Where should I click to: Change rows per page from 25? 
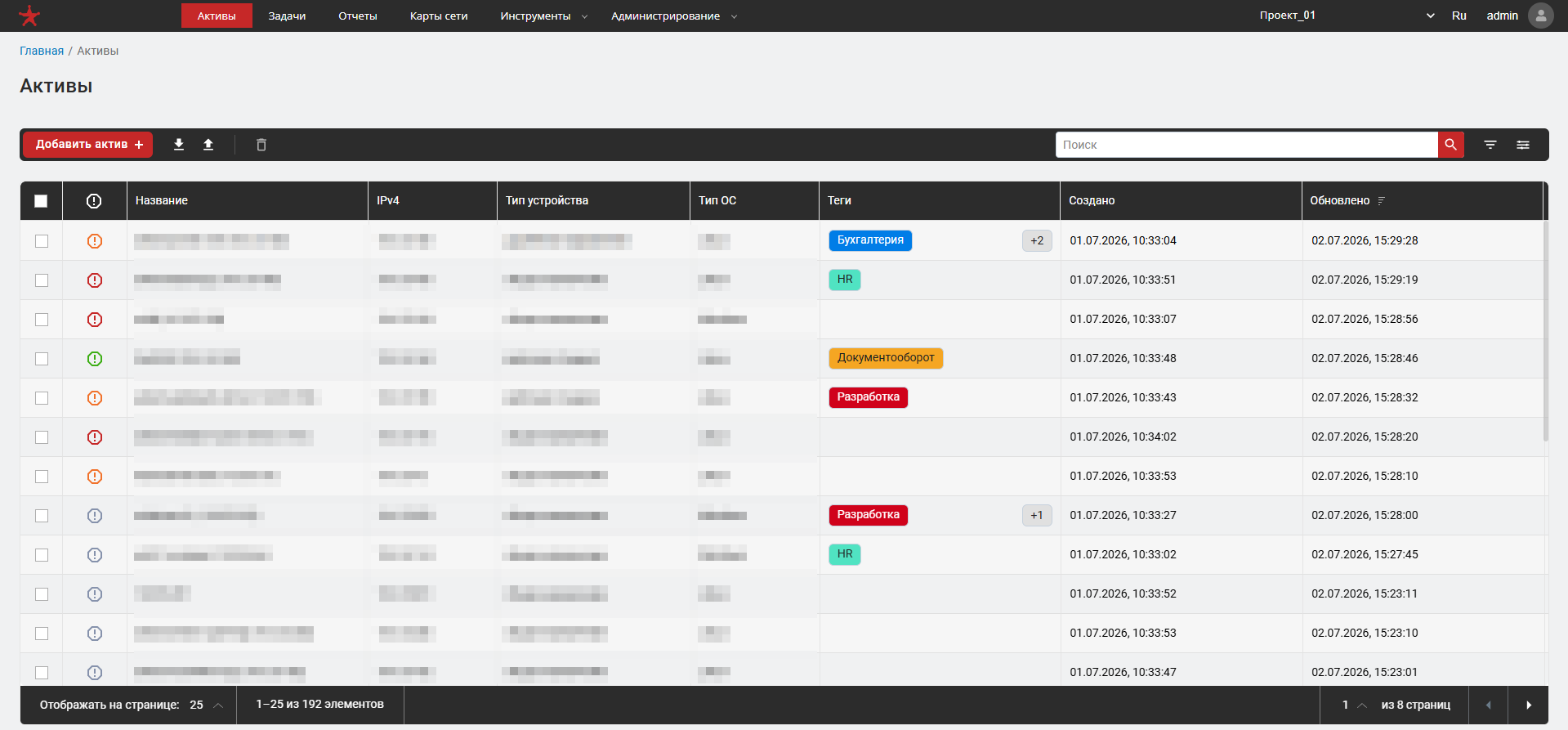pyautogui.click(x=207, y=705)
